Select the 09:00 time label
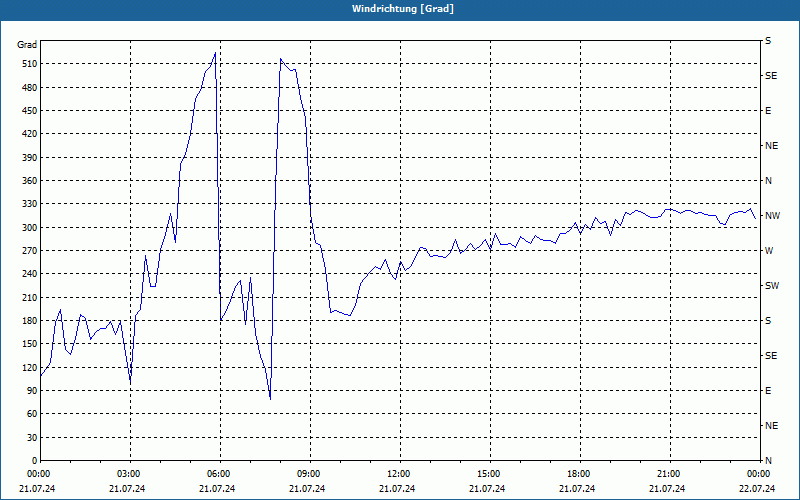Image resolution: width=800 pixels, height=500 pixels. [307, 474]
